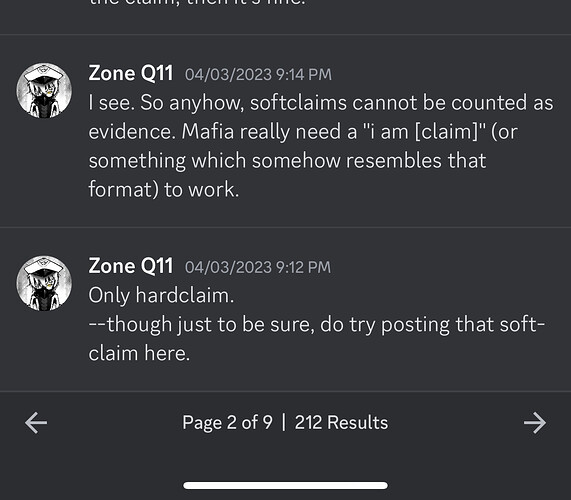Open Zone Q11's avatar on the 9:12 PM message
This screenshot has height=500, width=571.
click(x=44, y=283)
